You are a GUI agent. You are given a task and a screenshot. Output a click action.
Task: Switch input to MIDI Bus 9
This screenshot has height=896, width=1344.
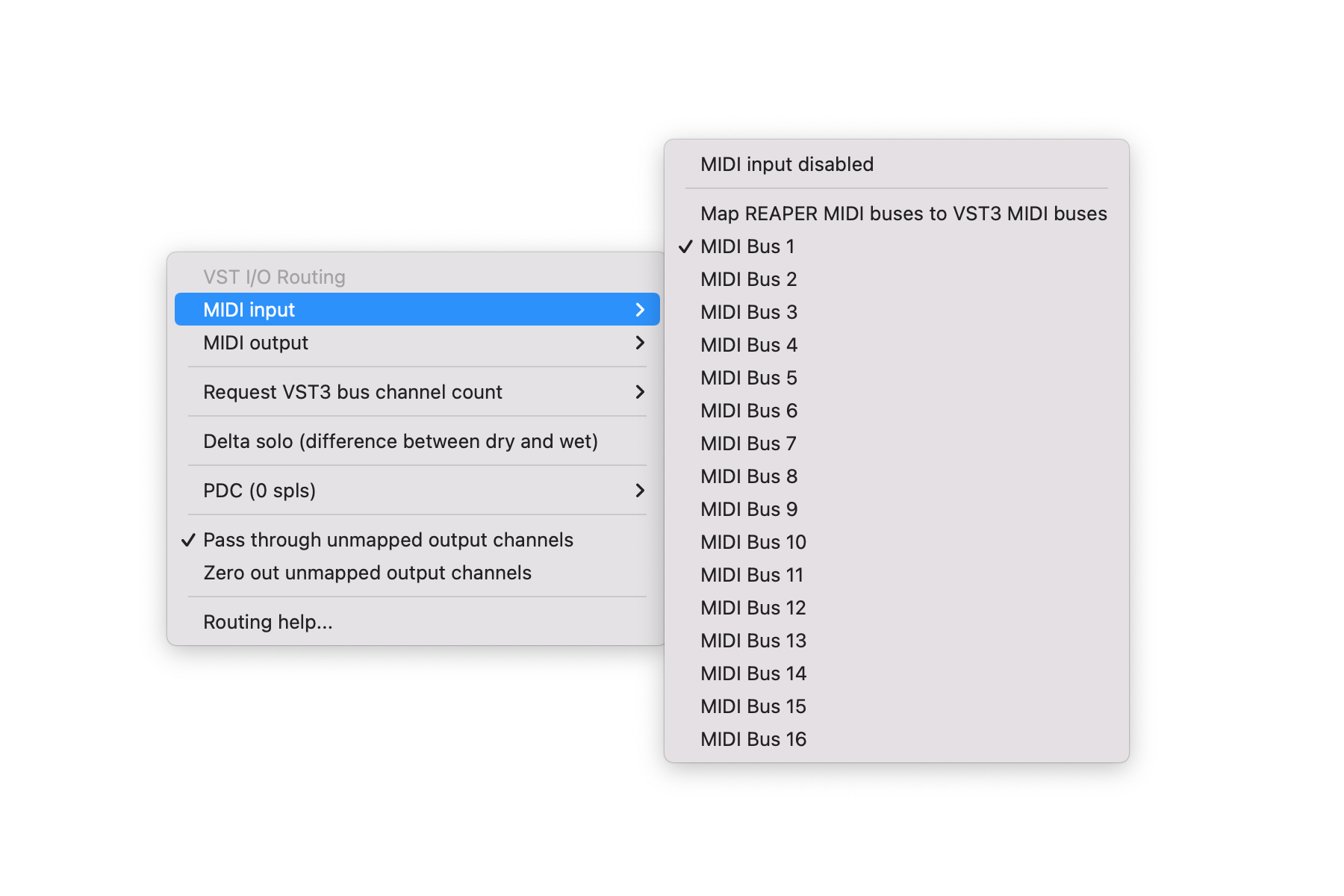click(x=749, y=509)
